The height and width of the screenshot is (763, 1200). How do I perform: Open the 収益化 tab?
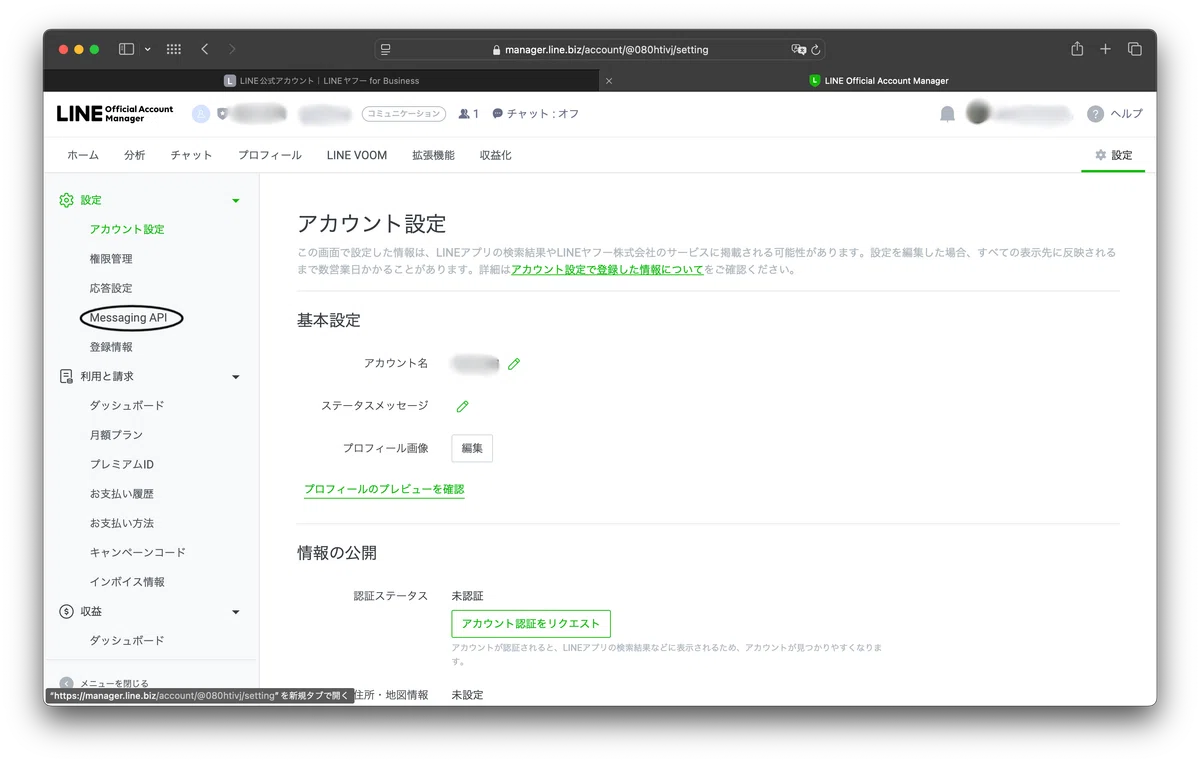click(495, 155)
